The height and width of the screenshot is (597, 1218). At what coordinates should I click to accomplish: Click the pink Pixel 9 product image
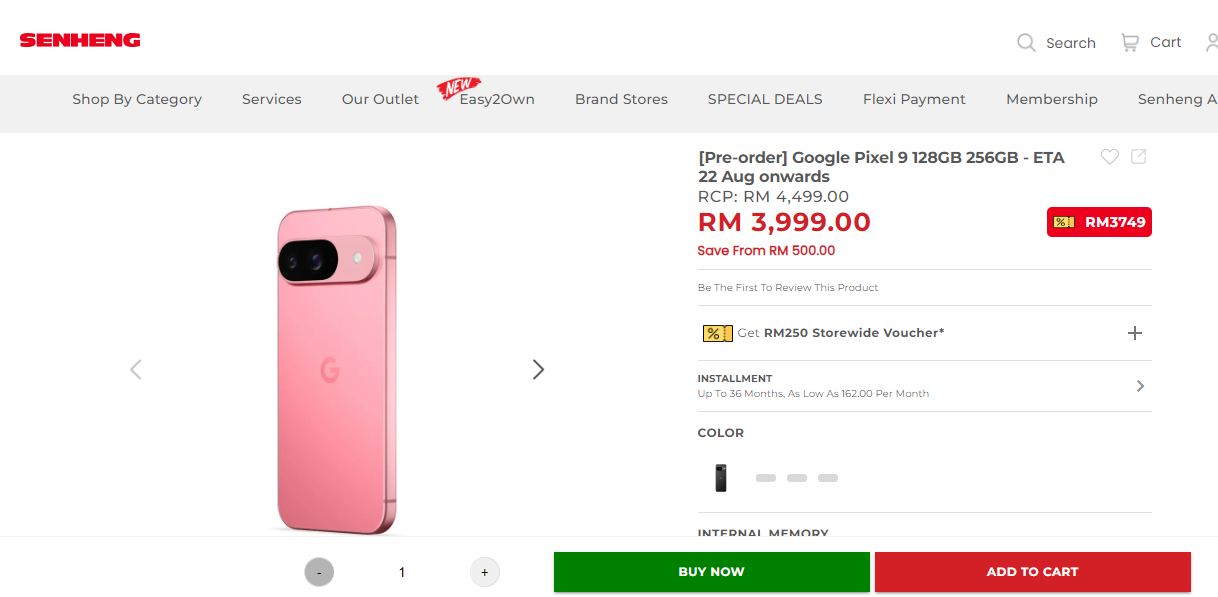click(x=336, y=370)
